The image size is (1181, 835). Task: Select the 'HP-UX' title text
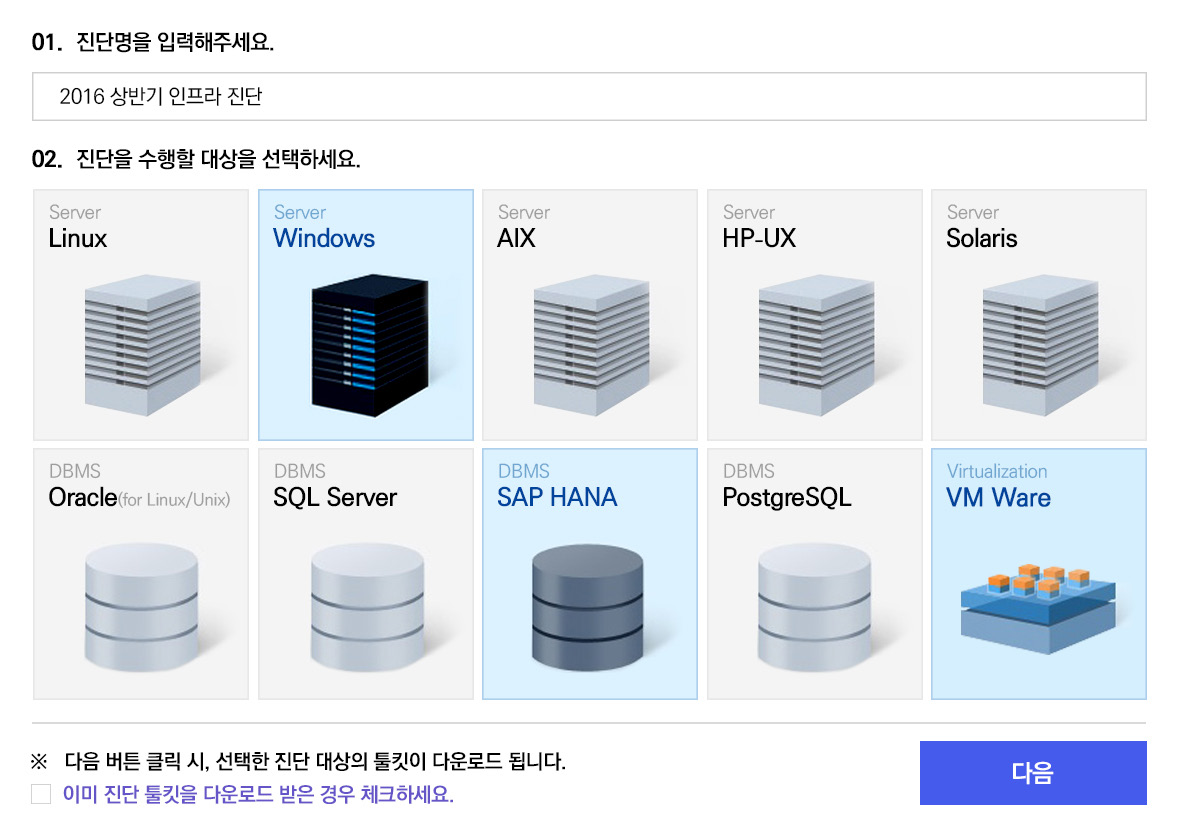(758, 239)
